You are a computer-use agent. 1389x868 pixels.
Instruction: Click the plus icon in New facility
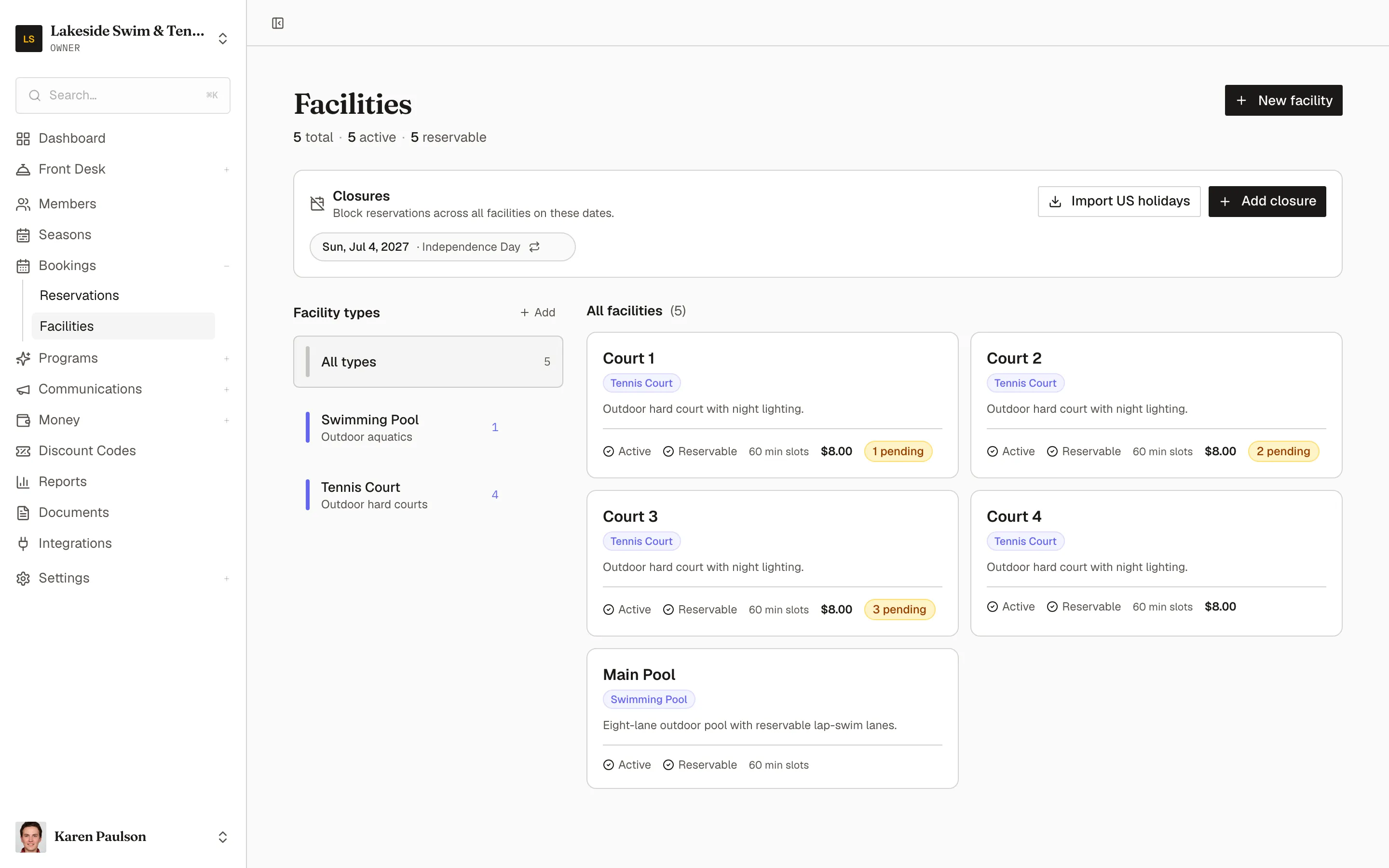tap(1241, 100)
